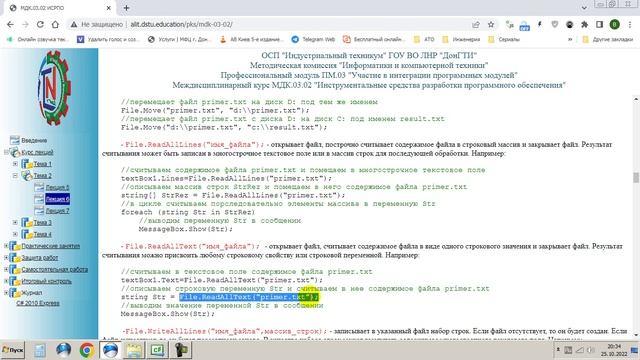Viewport: 640px width, 360px height.
Task: Expand the Защита работ node
Action: [x=7, y=258]
